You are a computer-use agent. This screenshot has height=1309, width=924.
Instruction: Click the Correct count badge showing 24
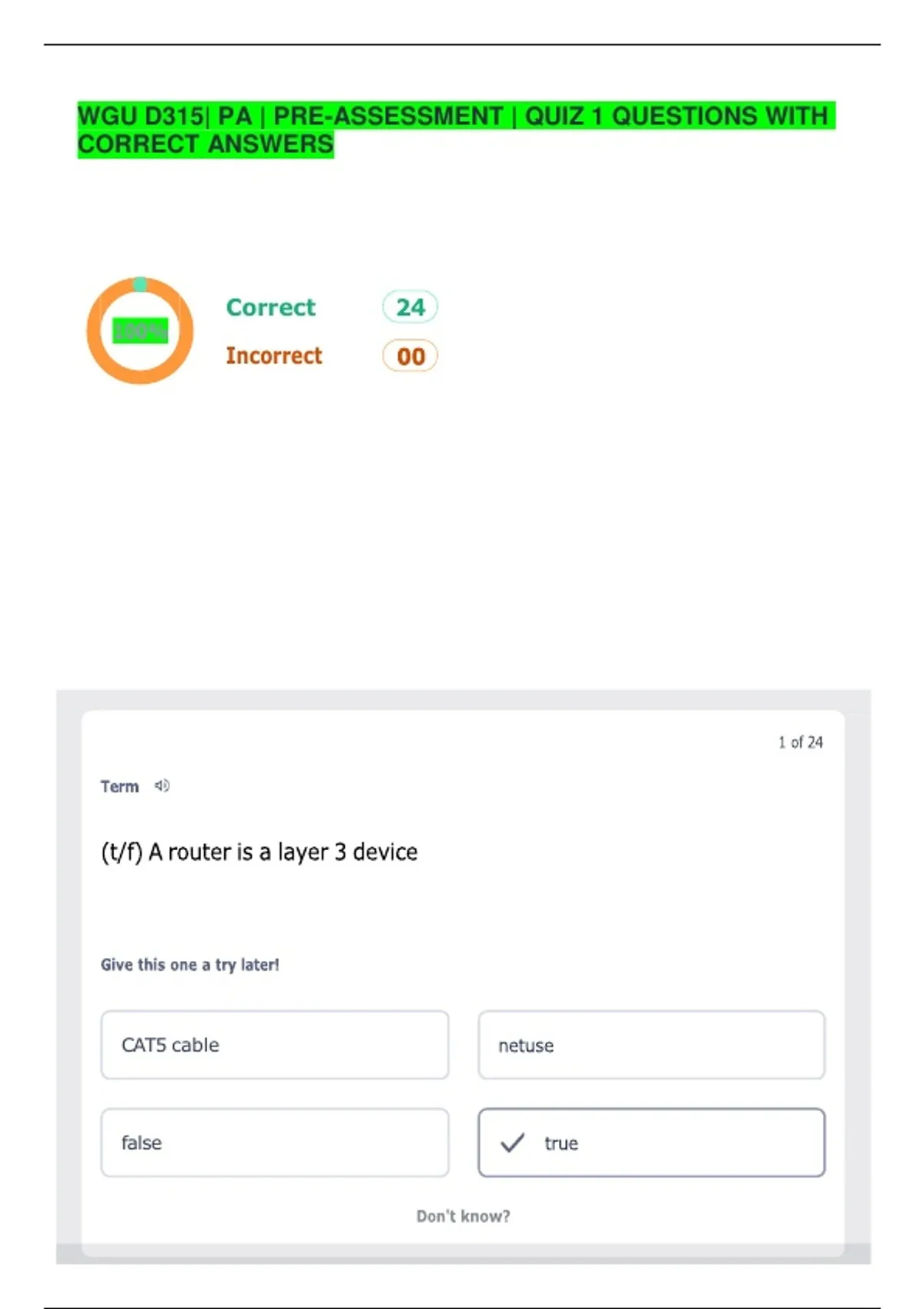coord(410,307)
